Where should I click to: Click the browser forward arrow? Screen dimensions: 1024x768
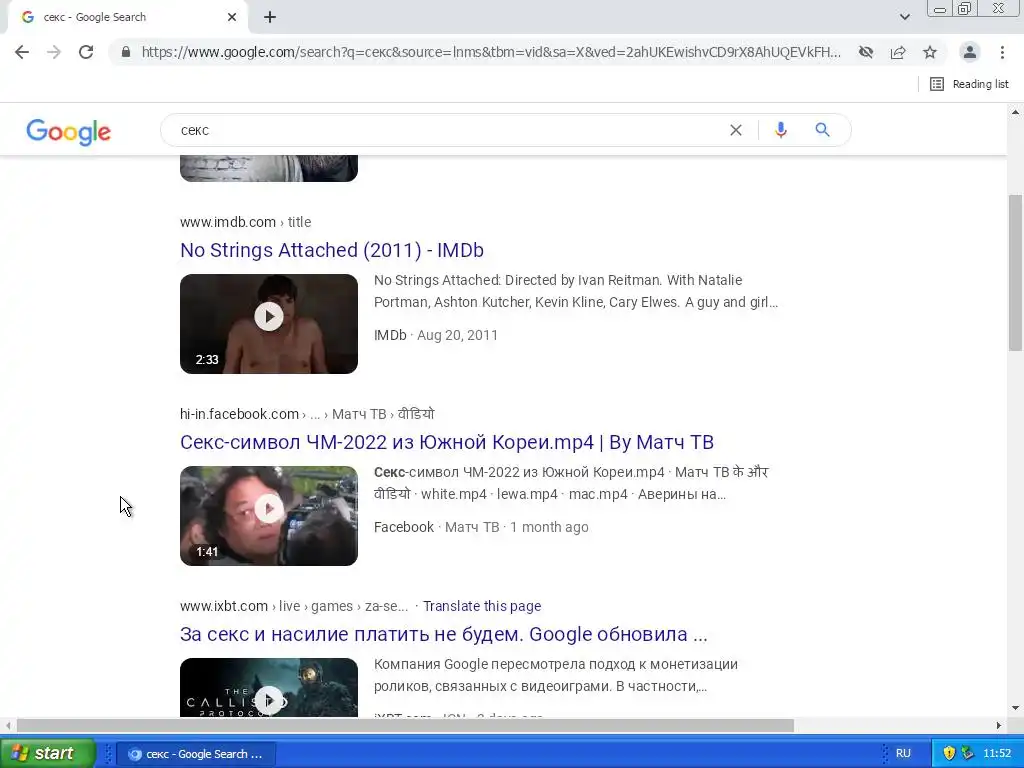tap(54, 52)
